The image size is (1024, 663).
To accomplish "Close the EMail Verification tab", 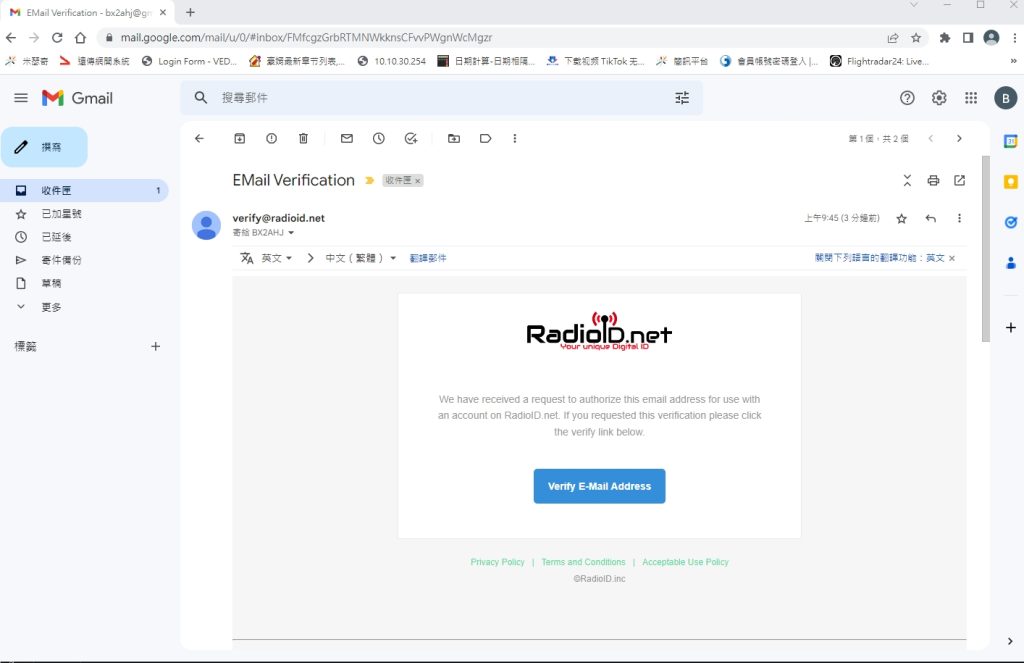I will (163, 12).
